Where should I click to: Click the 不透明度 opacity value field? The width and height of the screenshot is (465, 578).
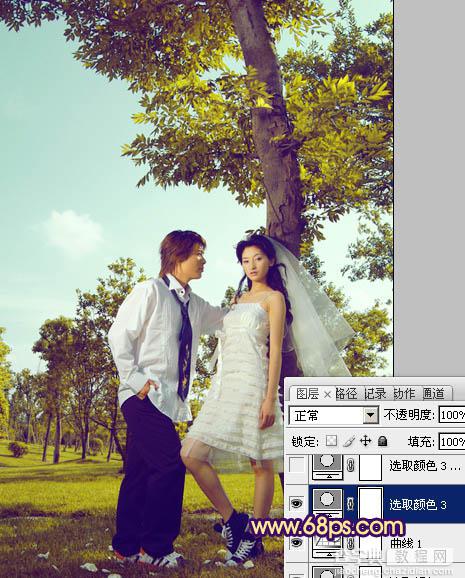[x=452, y=415]
